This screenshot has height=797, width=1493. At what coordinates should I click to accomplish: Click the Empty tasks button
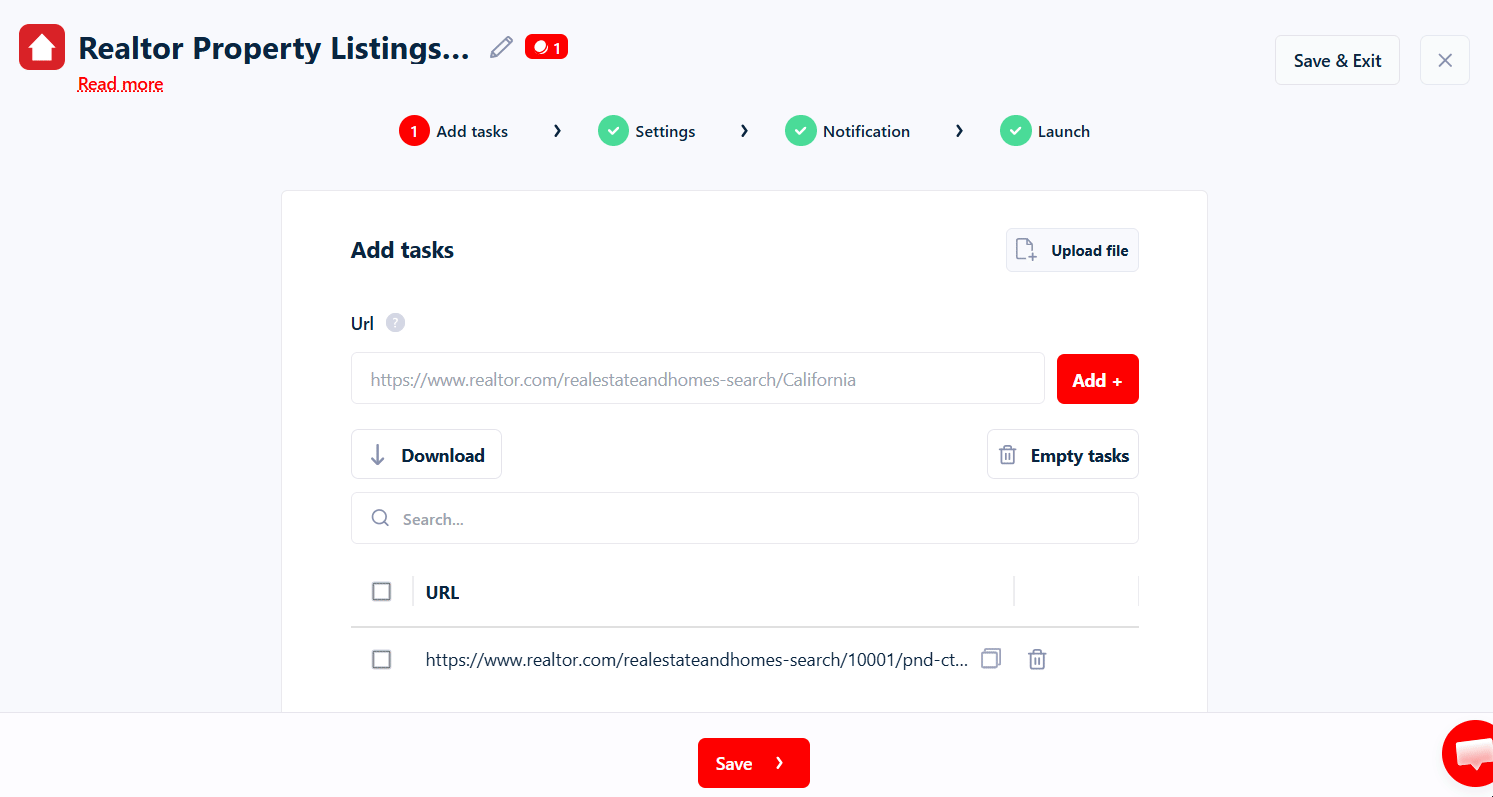click(1063, 455)
